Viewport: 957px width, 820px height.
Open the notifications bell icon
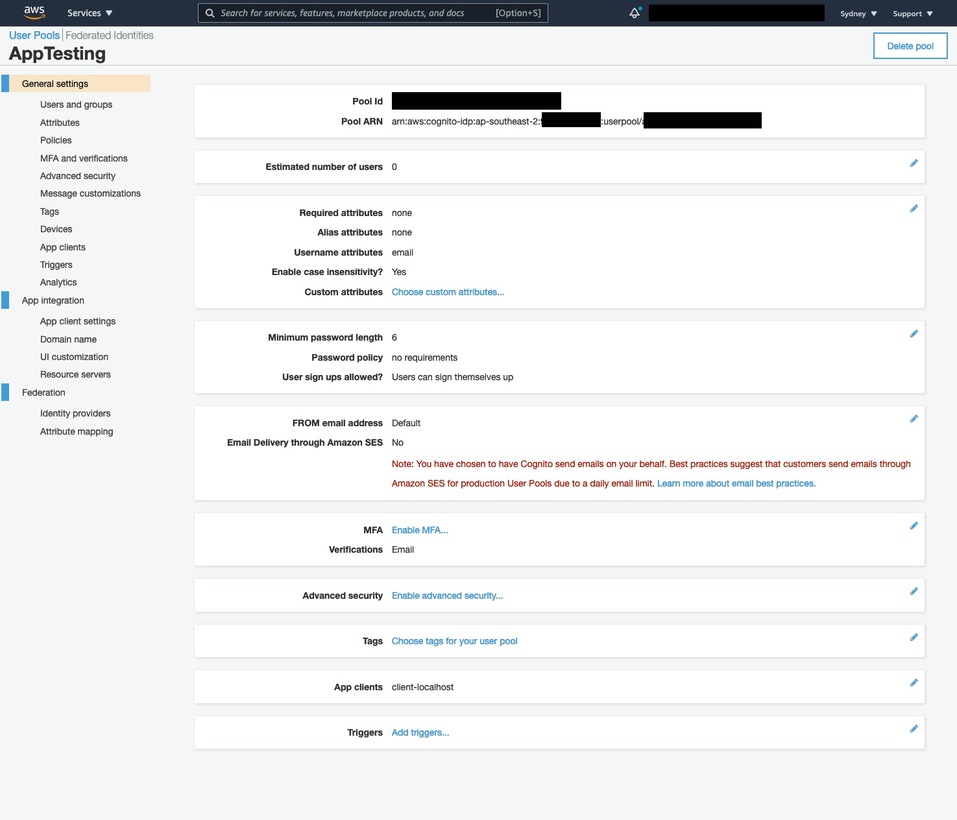point(635,13)
